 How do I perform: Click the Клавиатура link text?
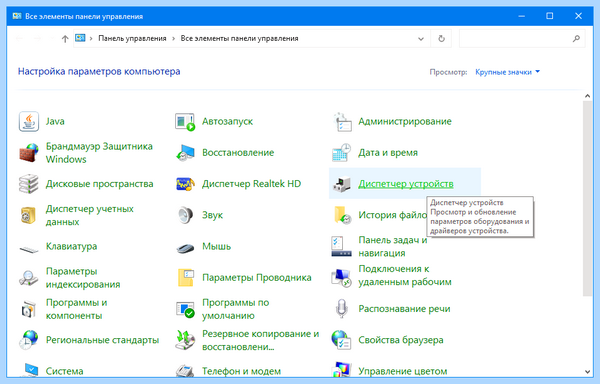72,246
